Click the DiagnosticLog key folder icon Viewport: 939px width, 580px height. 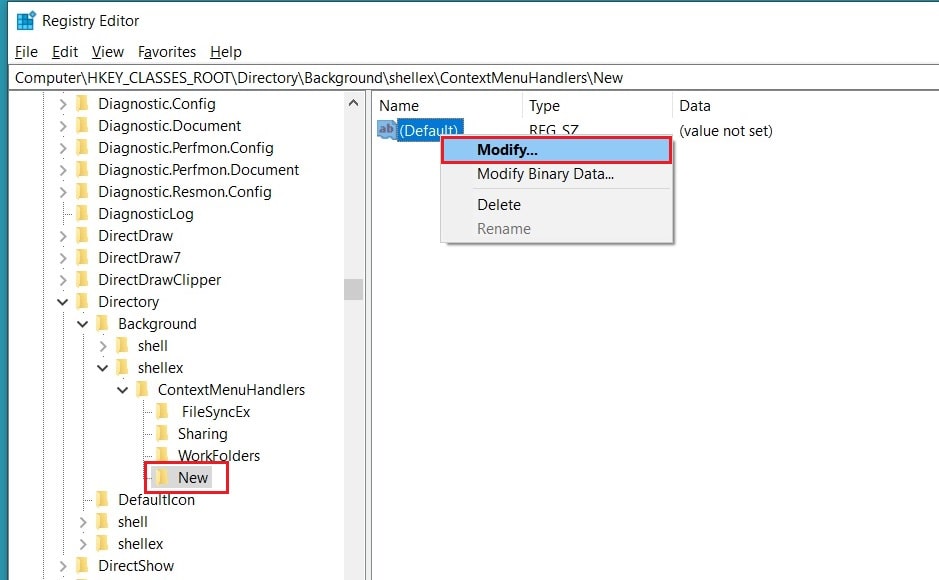(x=84, y=213)
